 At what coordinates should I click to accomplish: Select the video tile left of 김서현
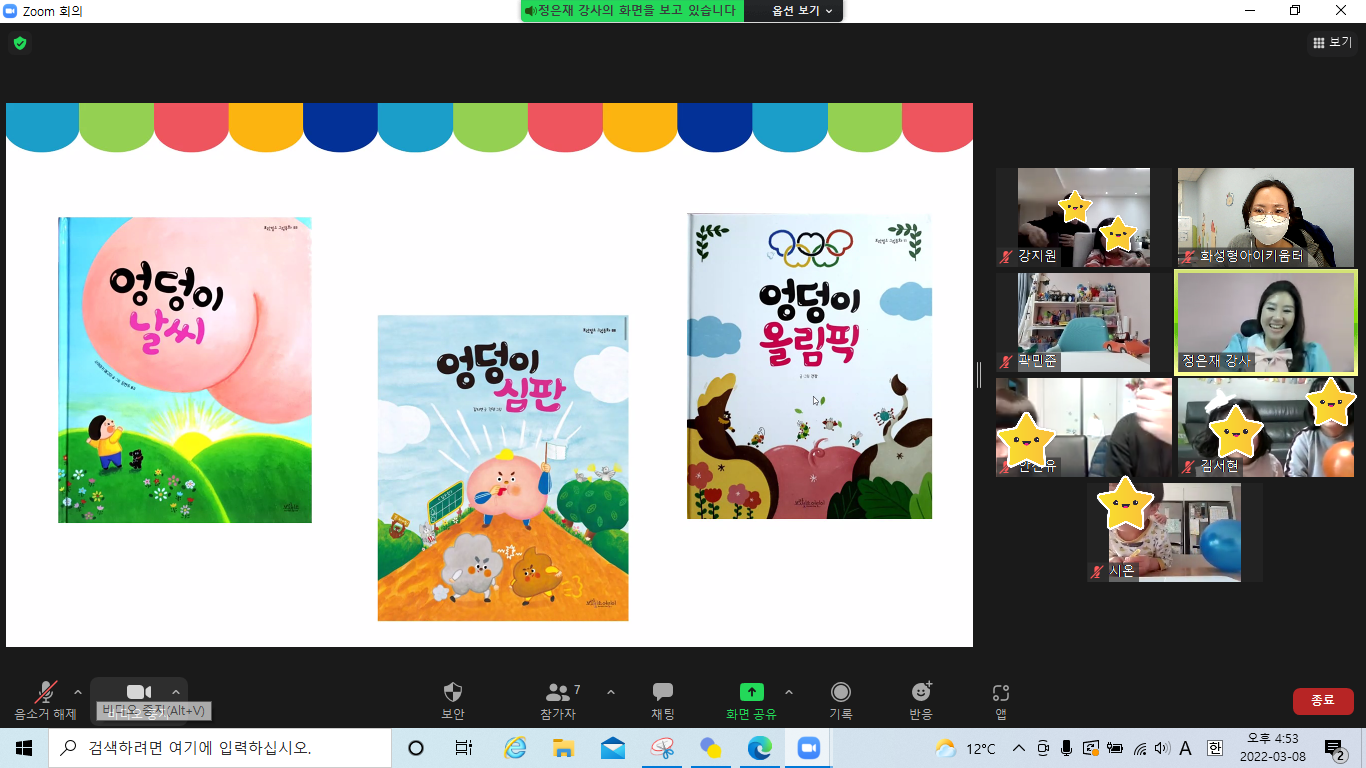click(x=1083, y=427)
